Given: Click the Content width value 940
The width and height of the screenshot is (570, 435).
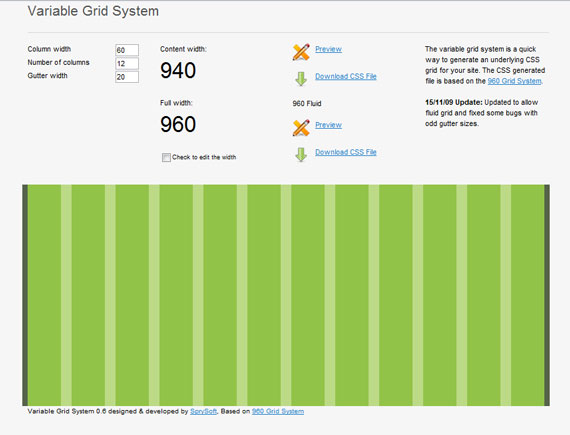Looking at the screenshot, I should click(178, 71).
